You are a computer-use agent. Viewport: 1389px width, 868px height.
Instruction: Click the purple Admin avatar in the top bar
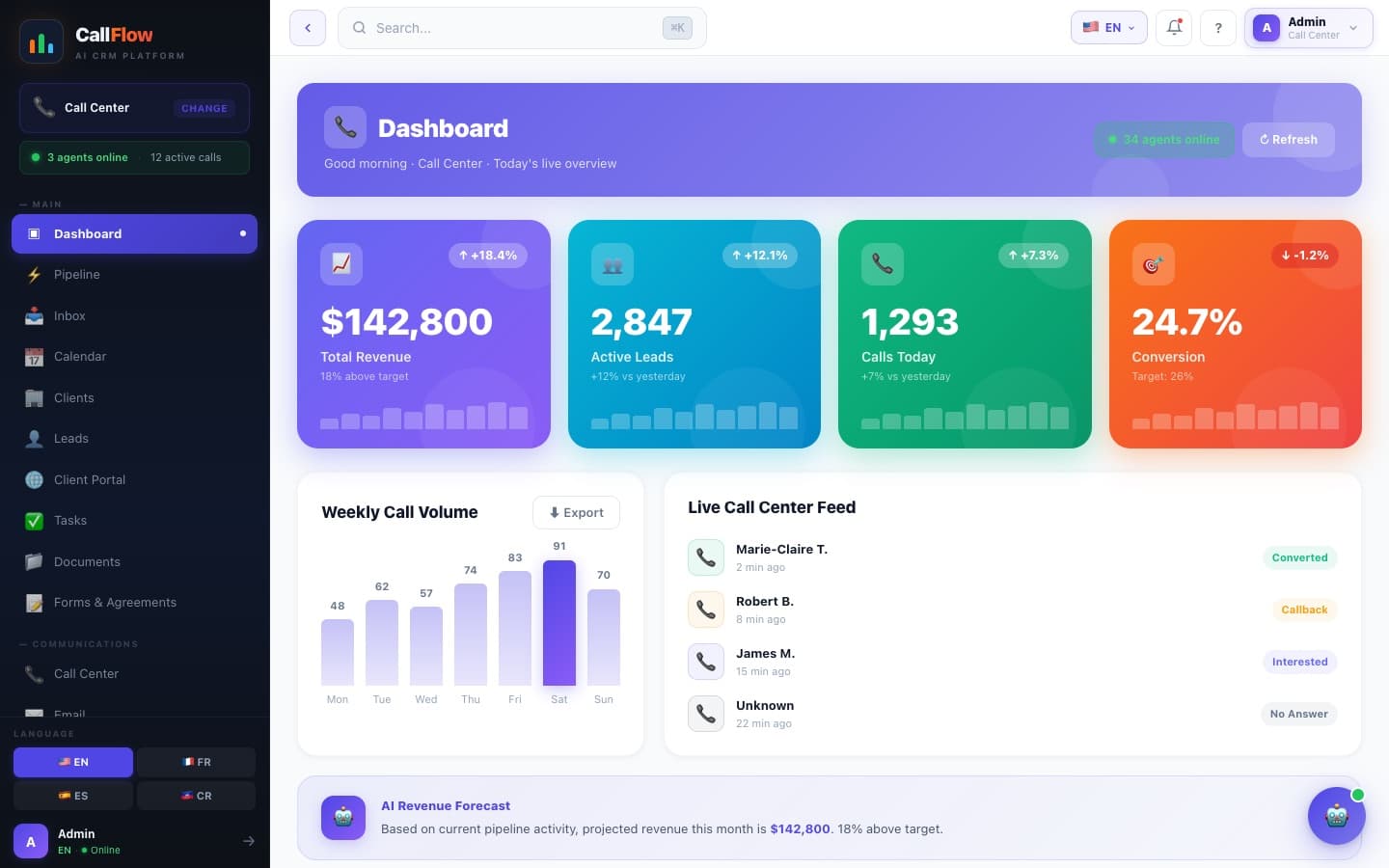click(1266, 28)
